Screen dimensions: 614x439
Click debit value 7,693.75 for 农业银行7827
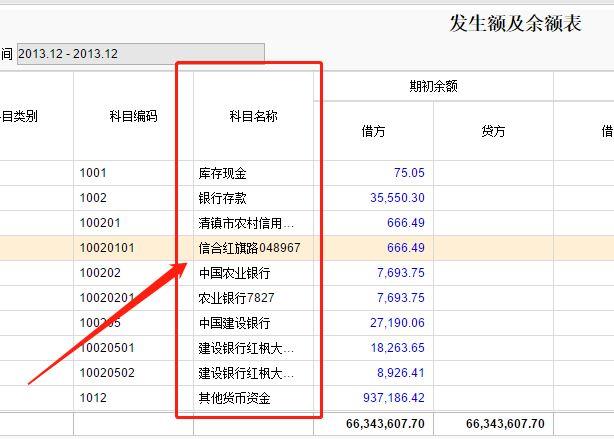(401, 298)
